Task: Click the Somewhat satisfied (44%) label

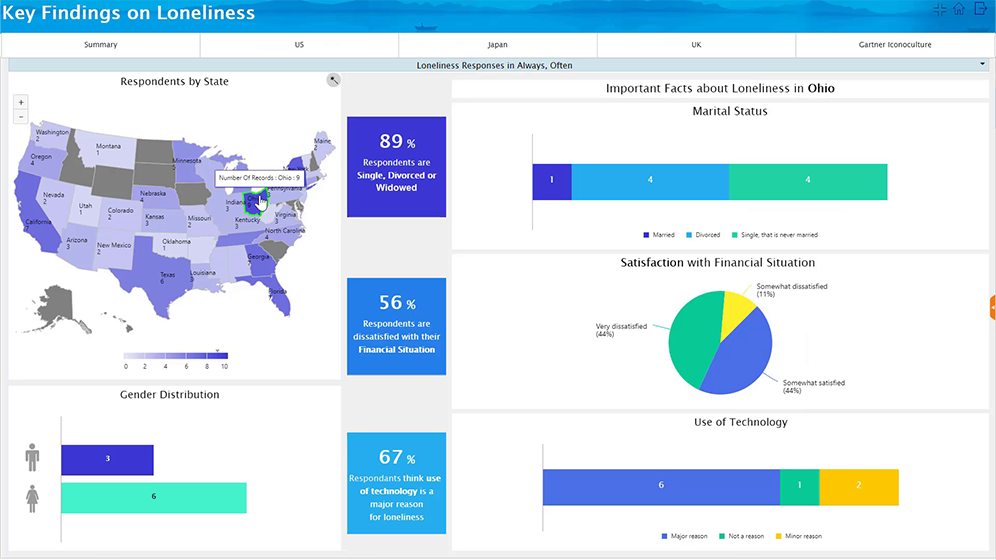Action: pyautogui.click(x=814, y=387)
